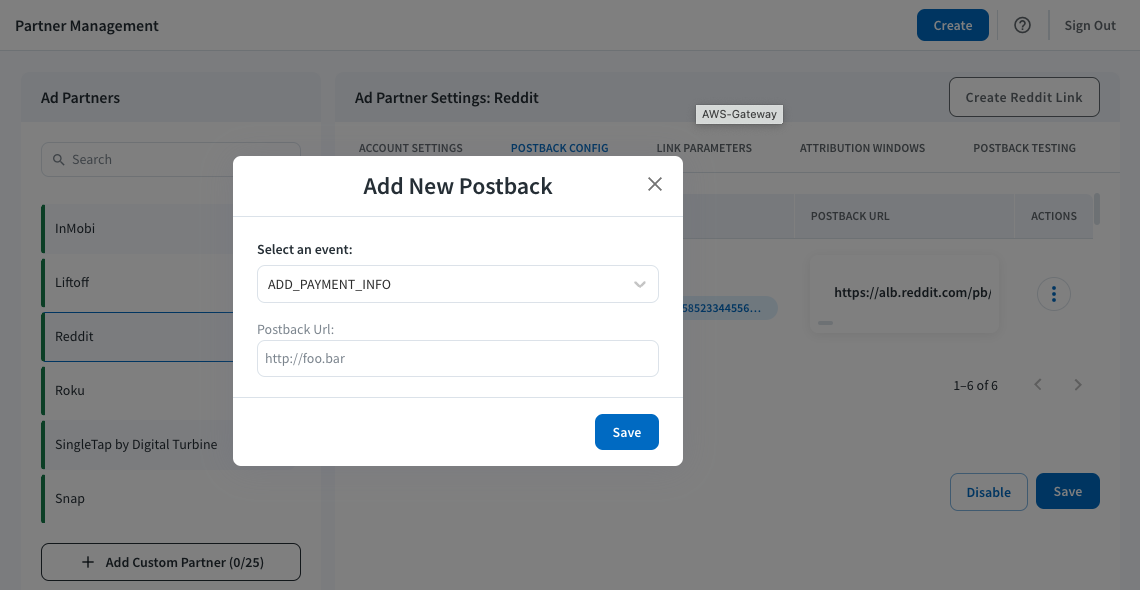
Task: Close the Add New Postback dialog
Action: tap(654, 184)
